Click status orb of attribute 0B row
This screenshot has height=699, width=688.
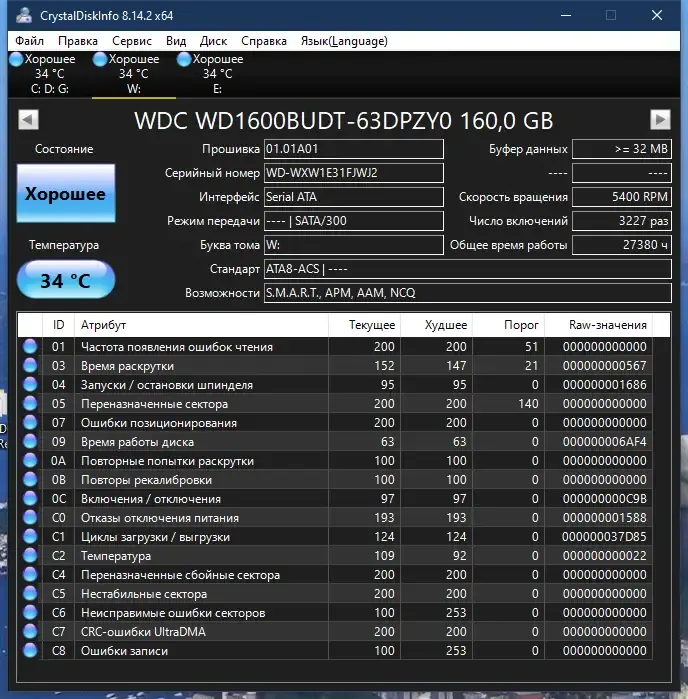point(30,480)
